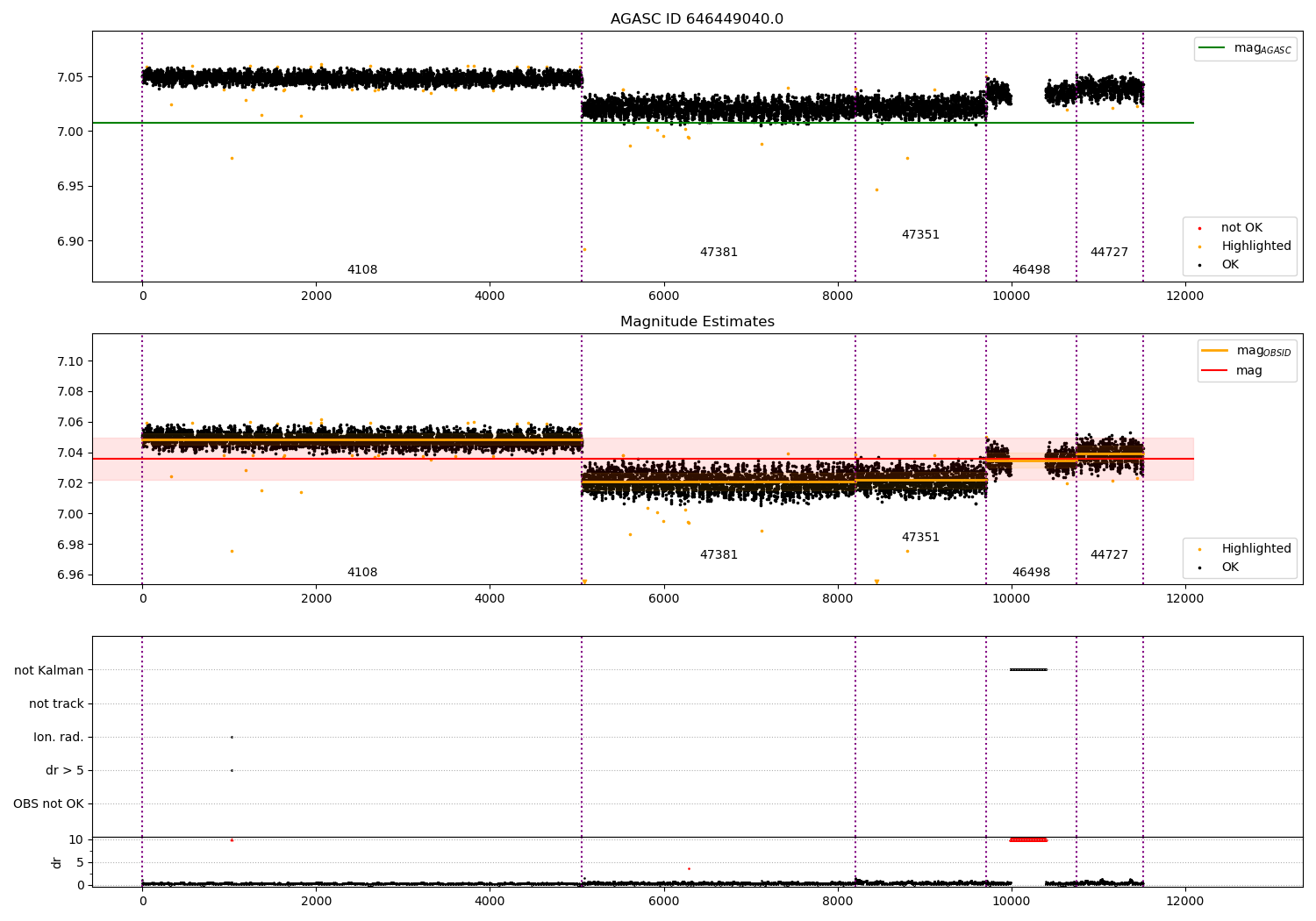Screen dimensions: 1316x921
Task: Click the 7.04 y-axis tick label
Action: tap(70, 453)
